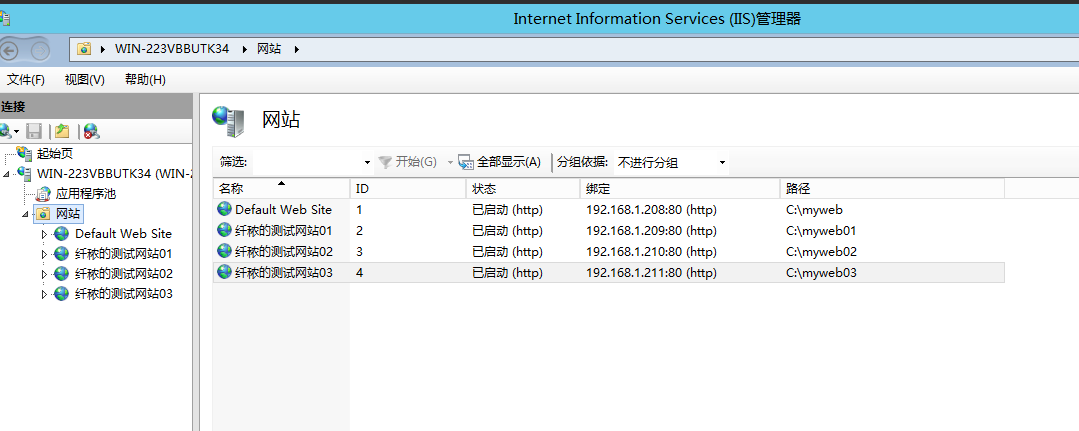Click the 筛选 filter text input
The image size is (1079, 431).
[x=308, y=163]
